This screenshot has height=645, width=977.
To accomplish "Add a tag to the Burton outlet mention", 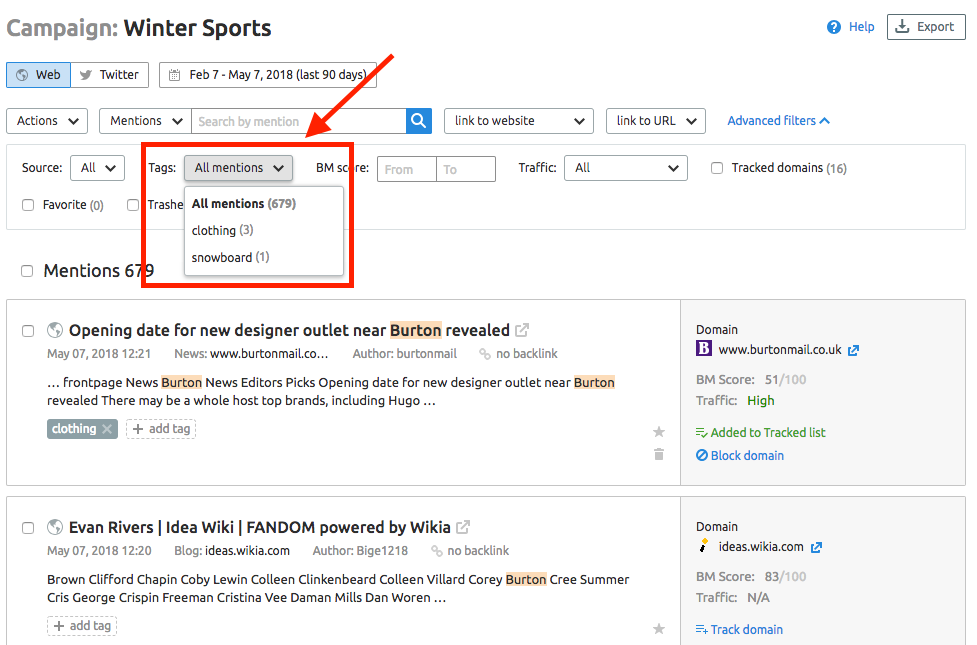I will [161, 429].
